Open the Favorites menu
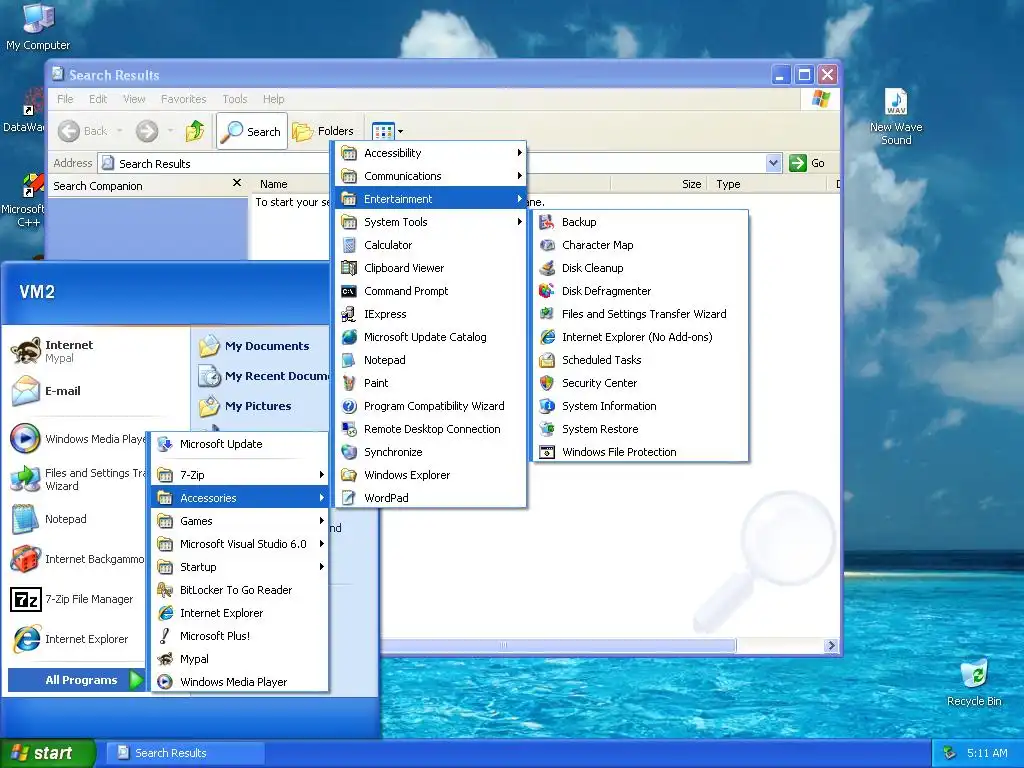The width and height of the screenshot is (1024, 768). point(184,99)
